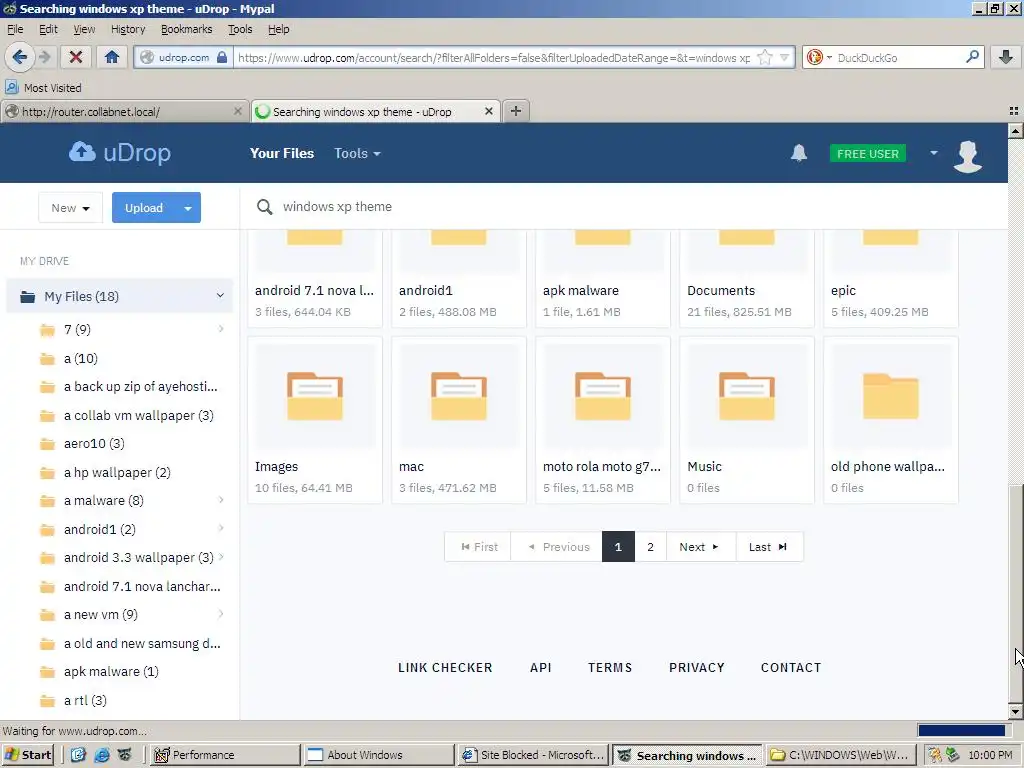This screenshot has width=1024, height=768.
Task: Click the search magnifier beside windows xp theme
Action: click(264, 207)
